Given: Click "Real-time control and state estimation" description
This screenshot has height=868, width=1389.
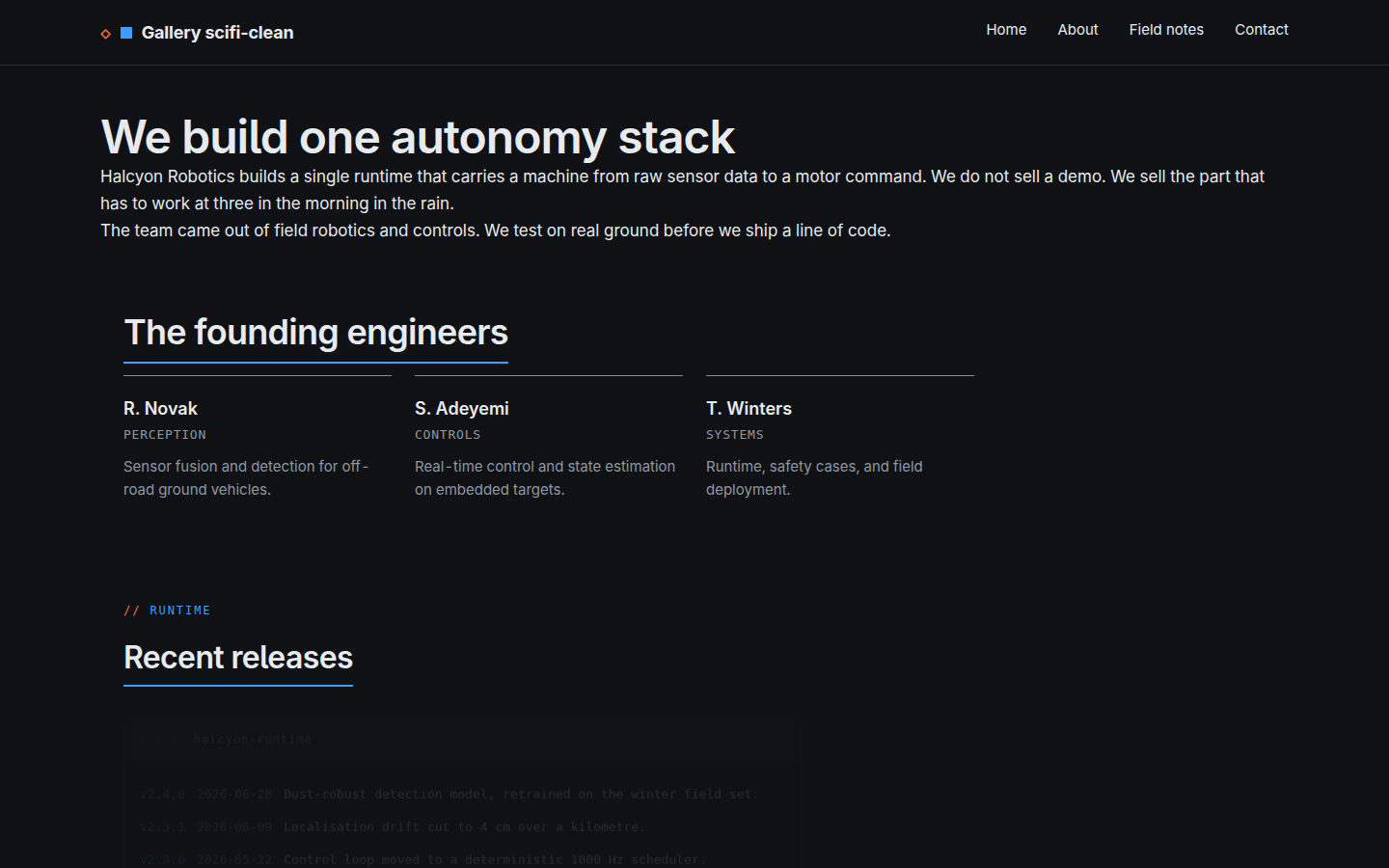Looking at the screenshot, I should click(x=545, y=478).
